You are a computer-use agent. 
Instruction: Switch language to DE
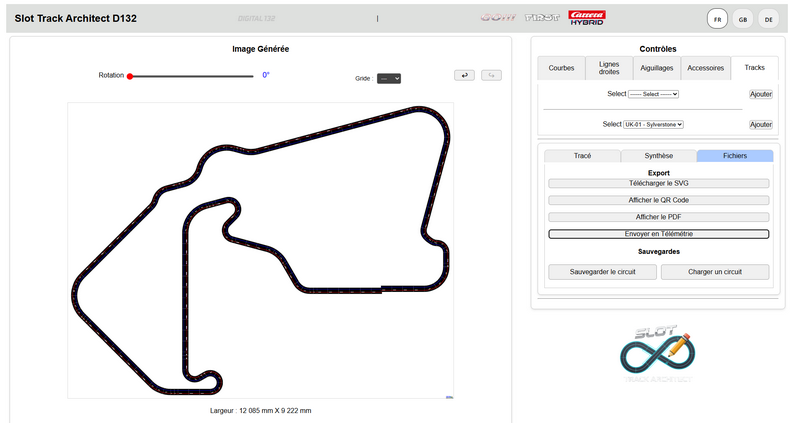[768, 19]
